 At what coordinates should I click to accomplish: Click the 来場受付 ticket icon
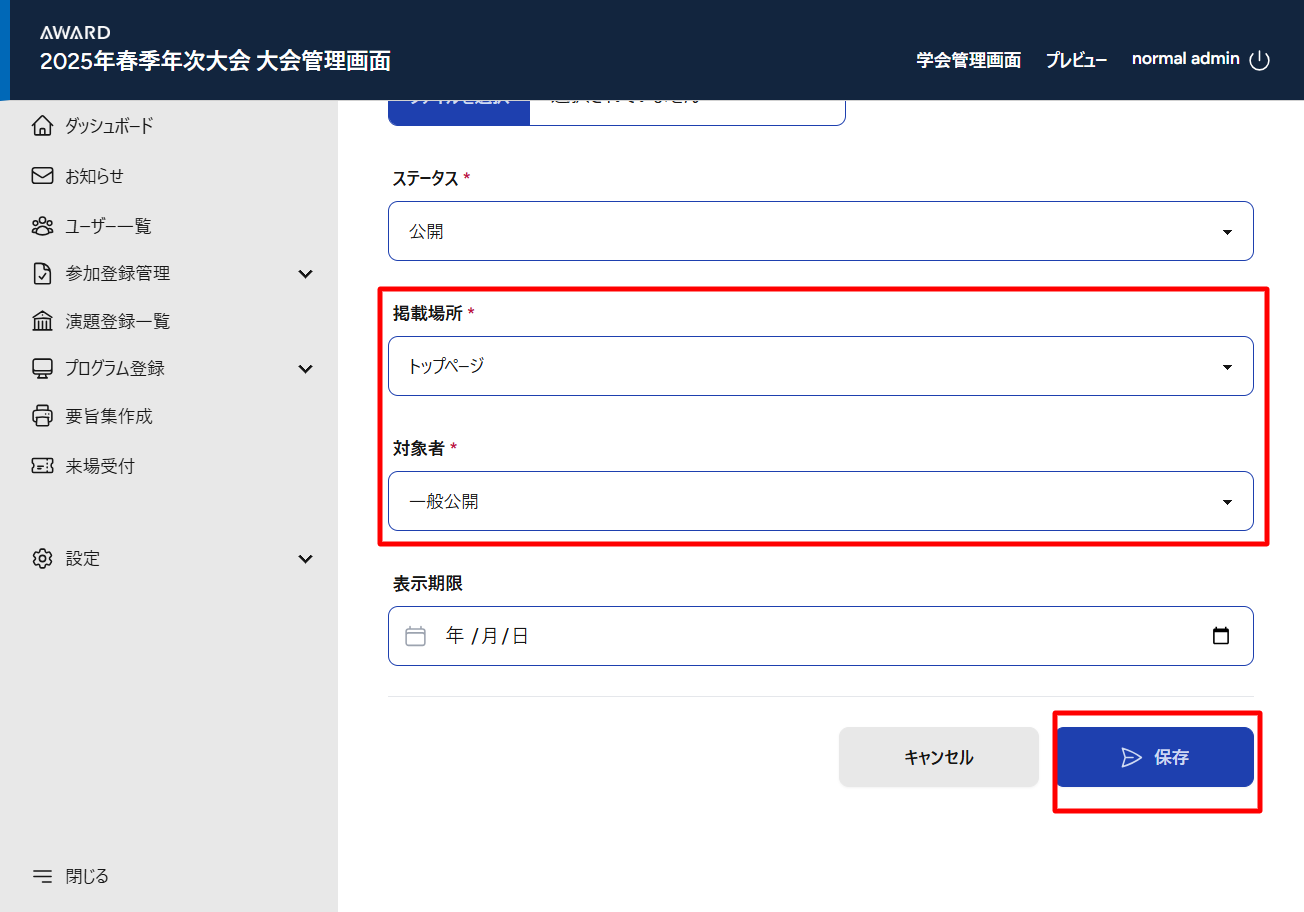[42, 466]
